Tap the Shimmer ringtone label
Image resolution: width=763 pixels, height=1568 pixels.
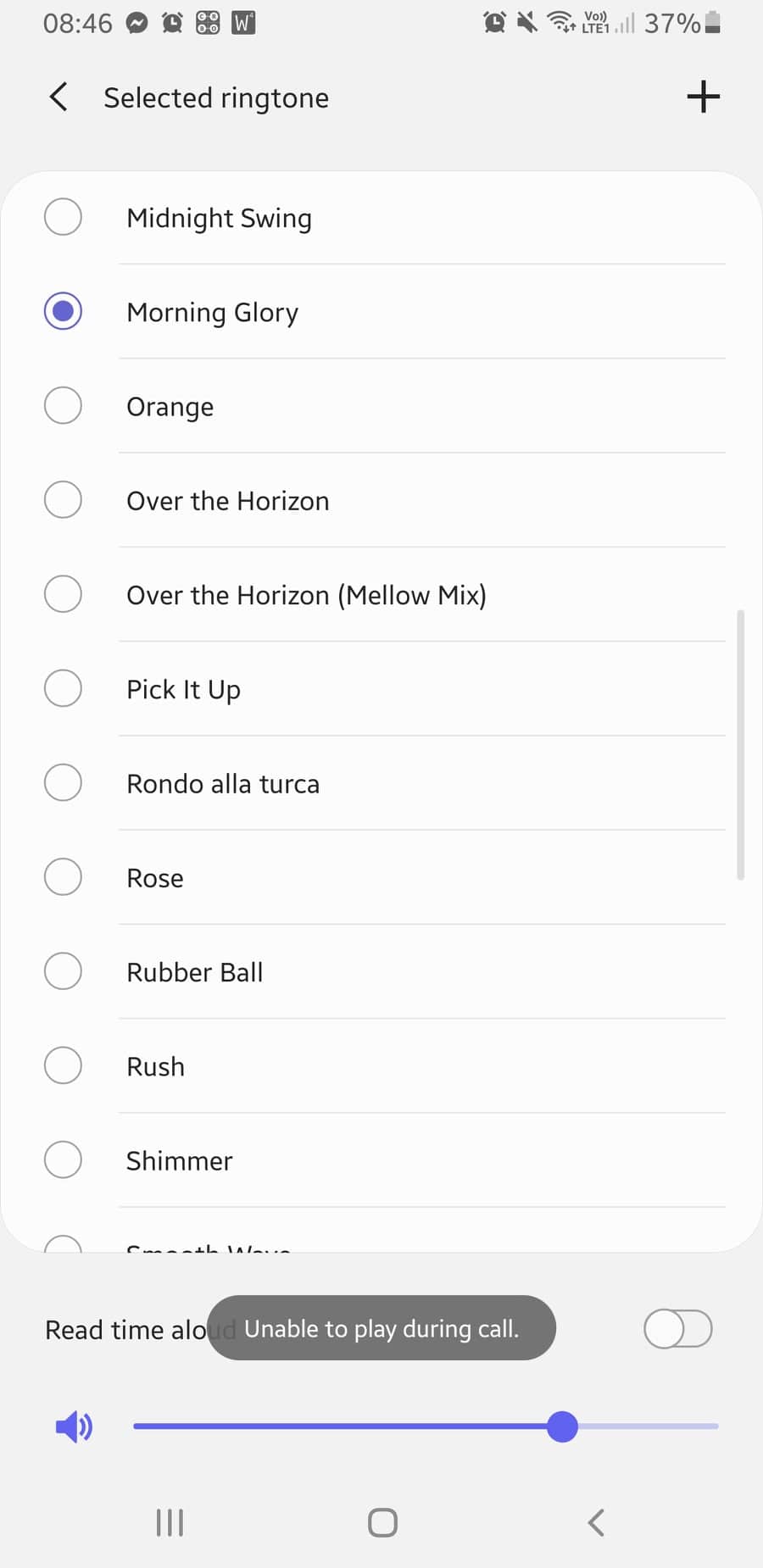tap(179, 1160)
